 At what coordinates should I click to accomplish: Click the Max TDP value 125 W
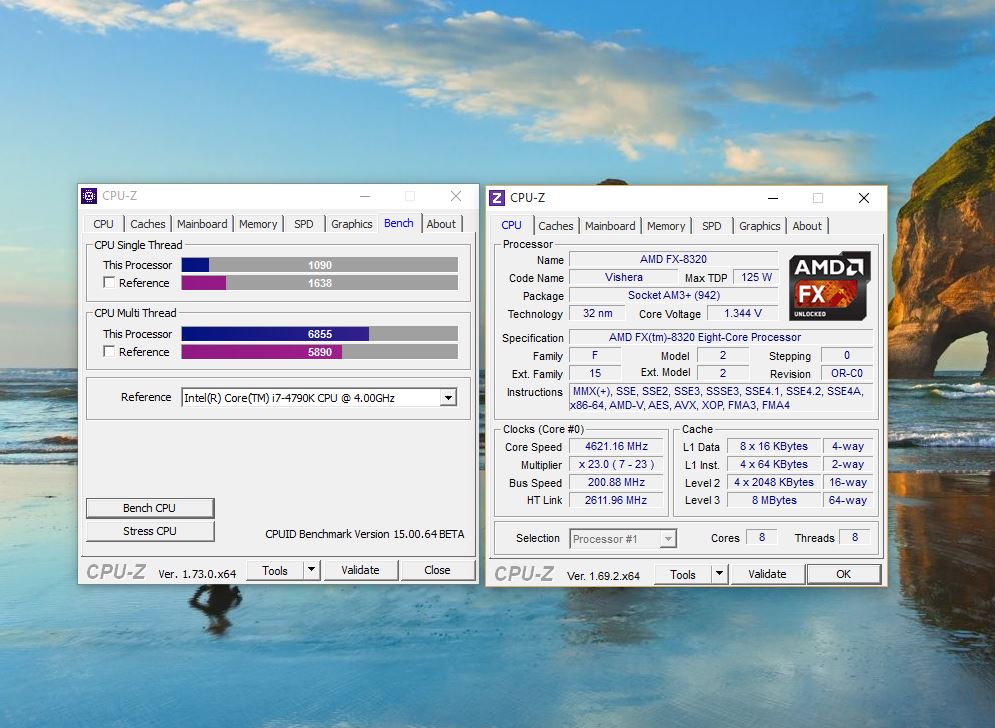(x=756, y=277)
